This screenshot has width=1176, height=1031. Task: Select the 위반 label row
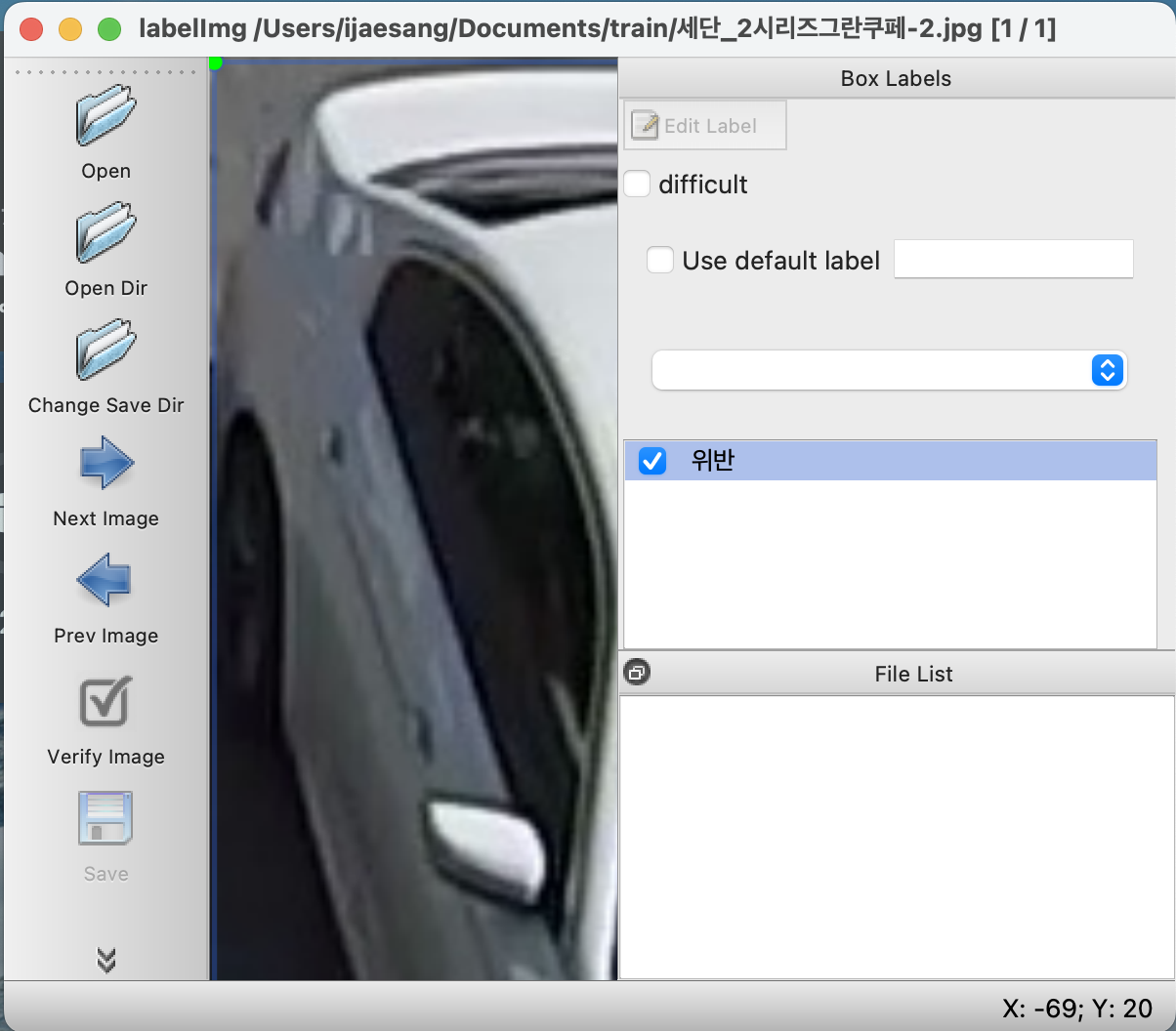pyautogui.click(x=890, y=460)
